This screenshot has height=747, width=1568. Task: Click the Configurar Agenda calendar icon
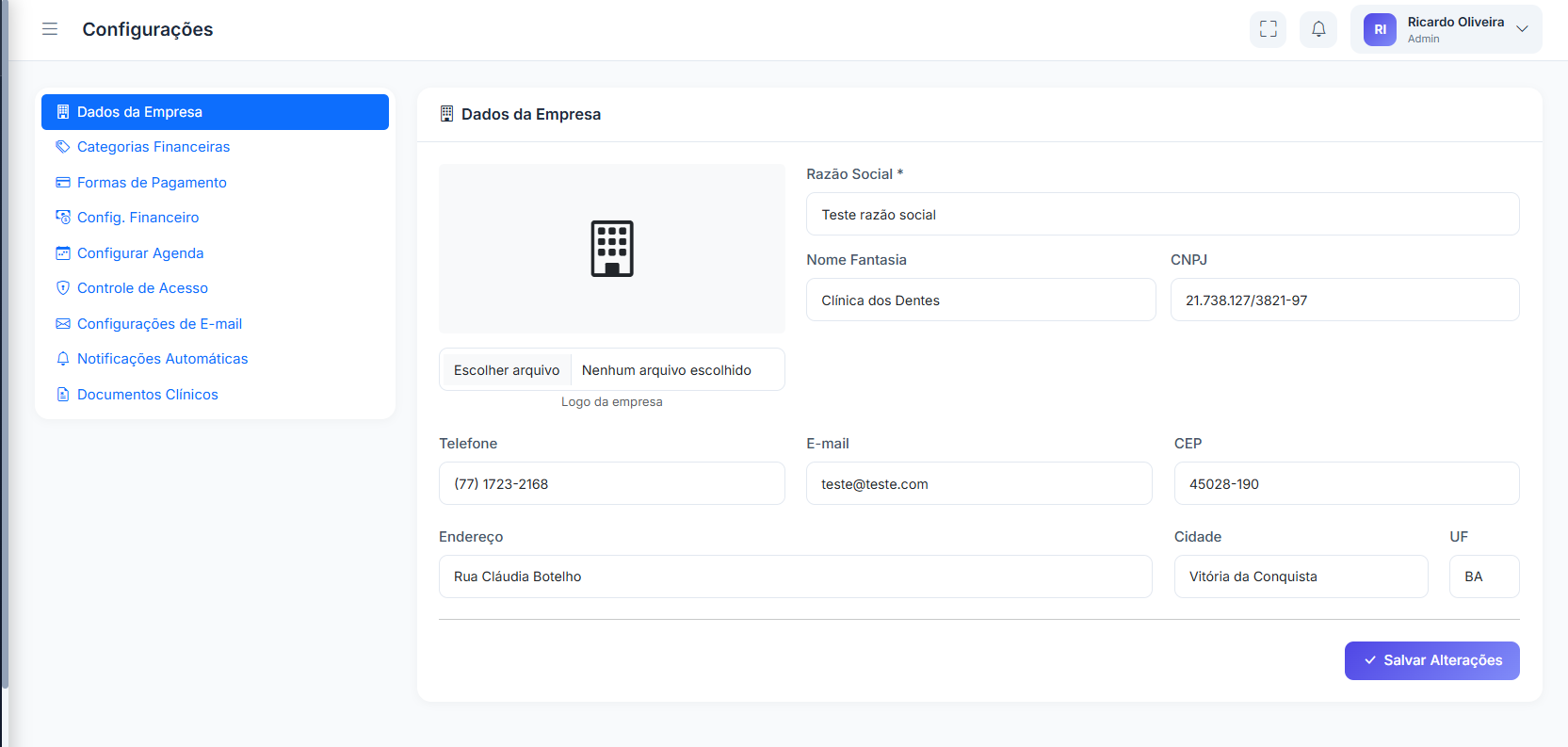pos(63,253)
